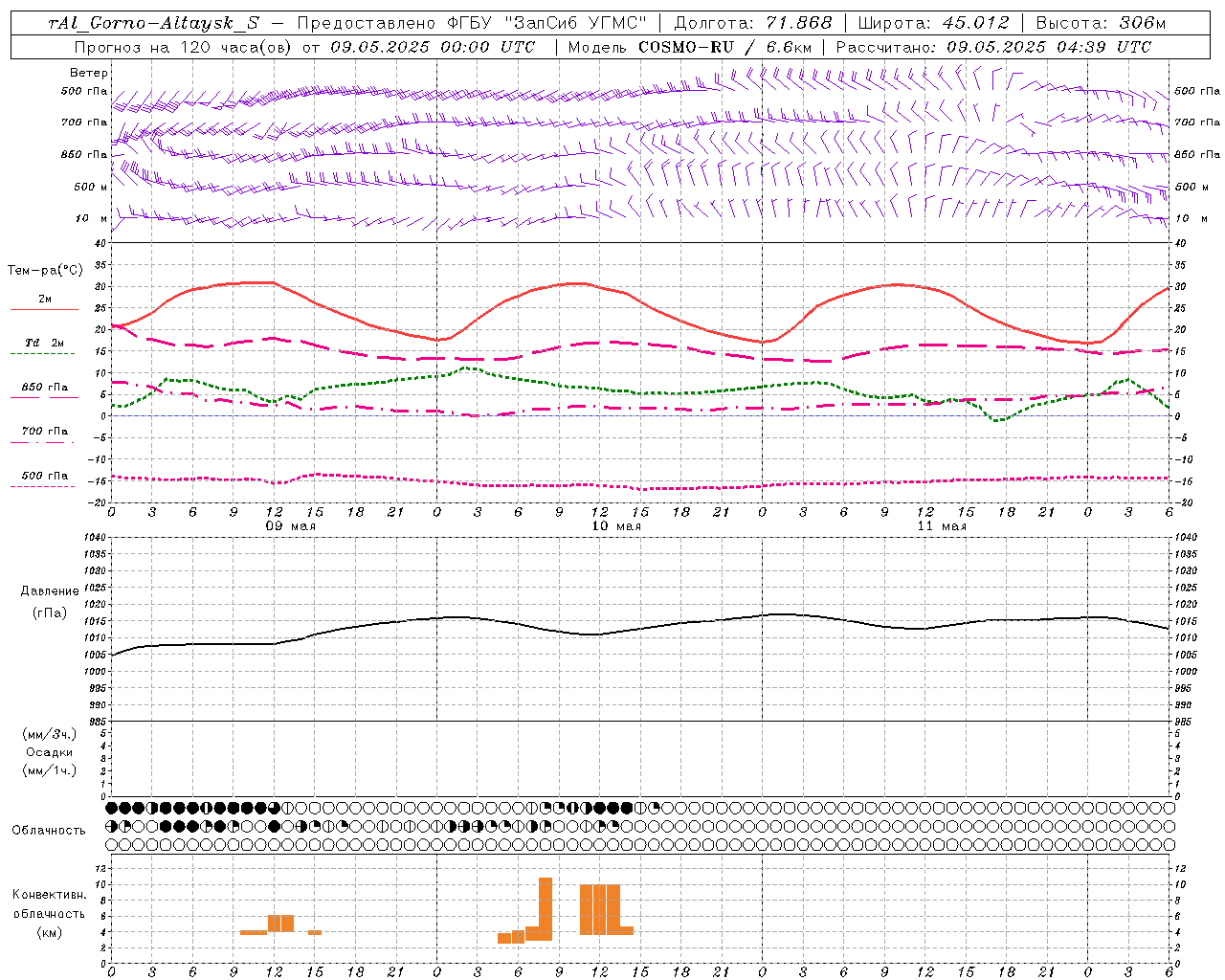Click the Рассчитано: 09.05.2025 04:39 UTC text
The width and height of the screenshot is (1225, 980).
[993, 47]
